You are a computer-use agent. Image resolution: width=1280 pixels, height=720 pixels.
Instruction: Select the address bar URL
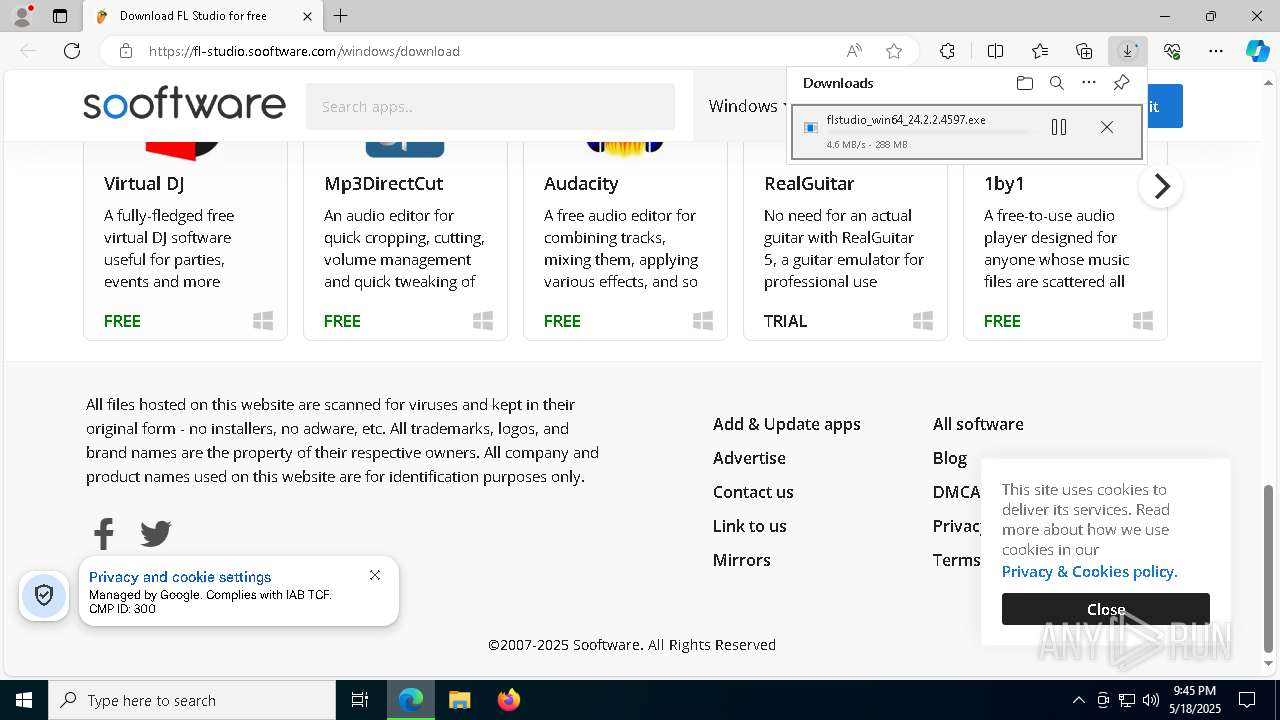click(304, 51)
